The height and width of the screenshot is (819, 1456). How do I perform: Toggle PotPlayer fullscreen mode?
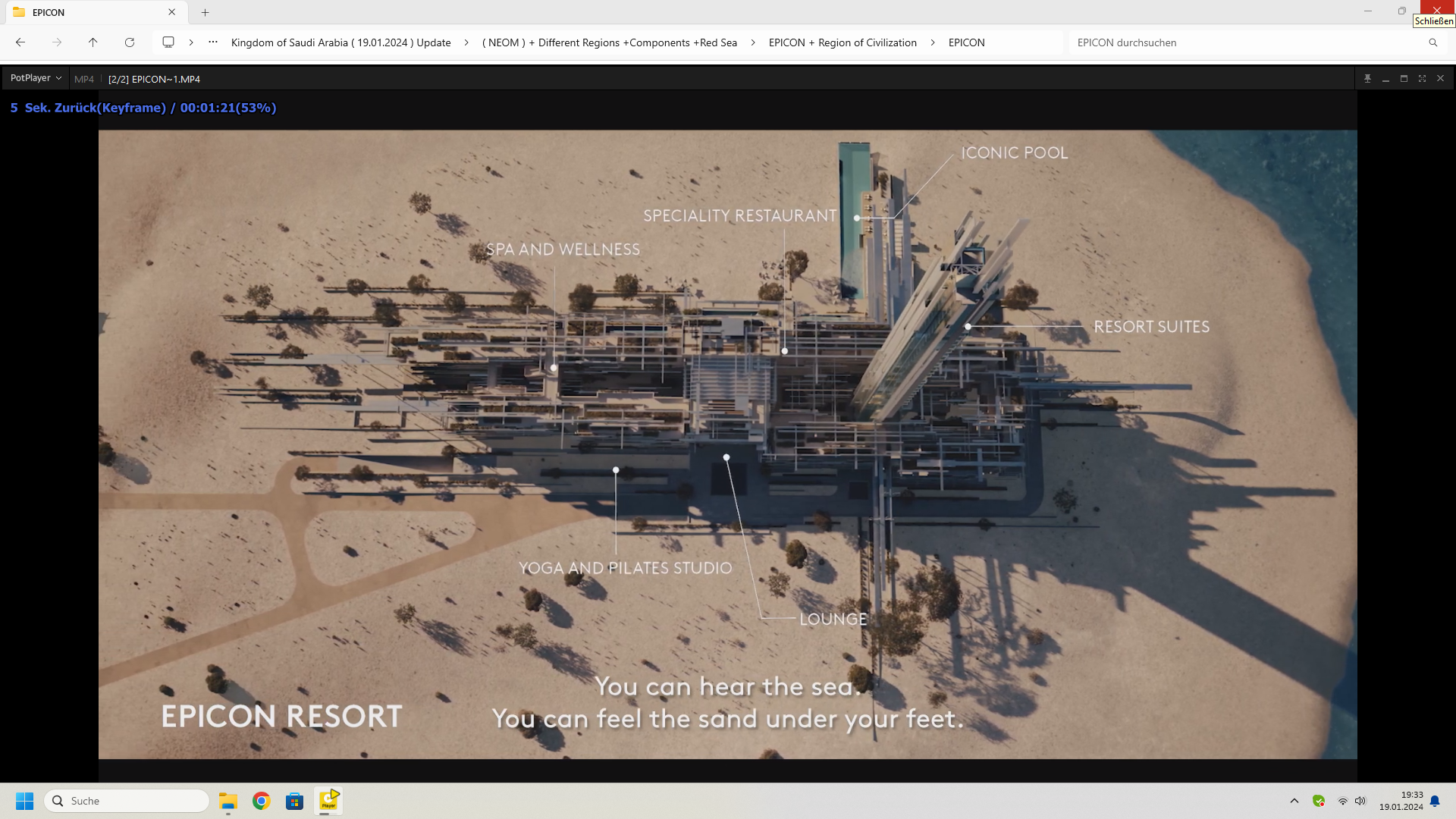click(1422, 78)
